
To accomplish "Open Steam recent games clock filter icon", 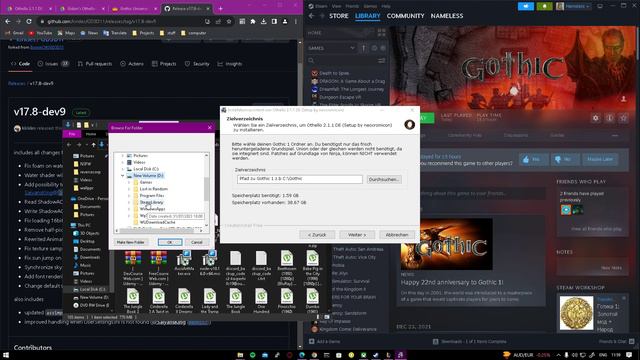I will (374, 48).
